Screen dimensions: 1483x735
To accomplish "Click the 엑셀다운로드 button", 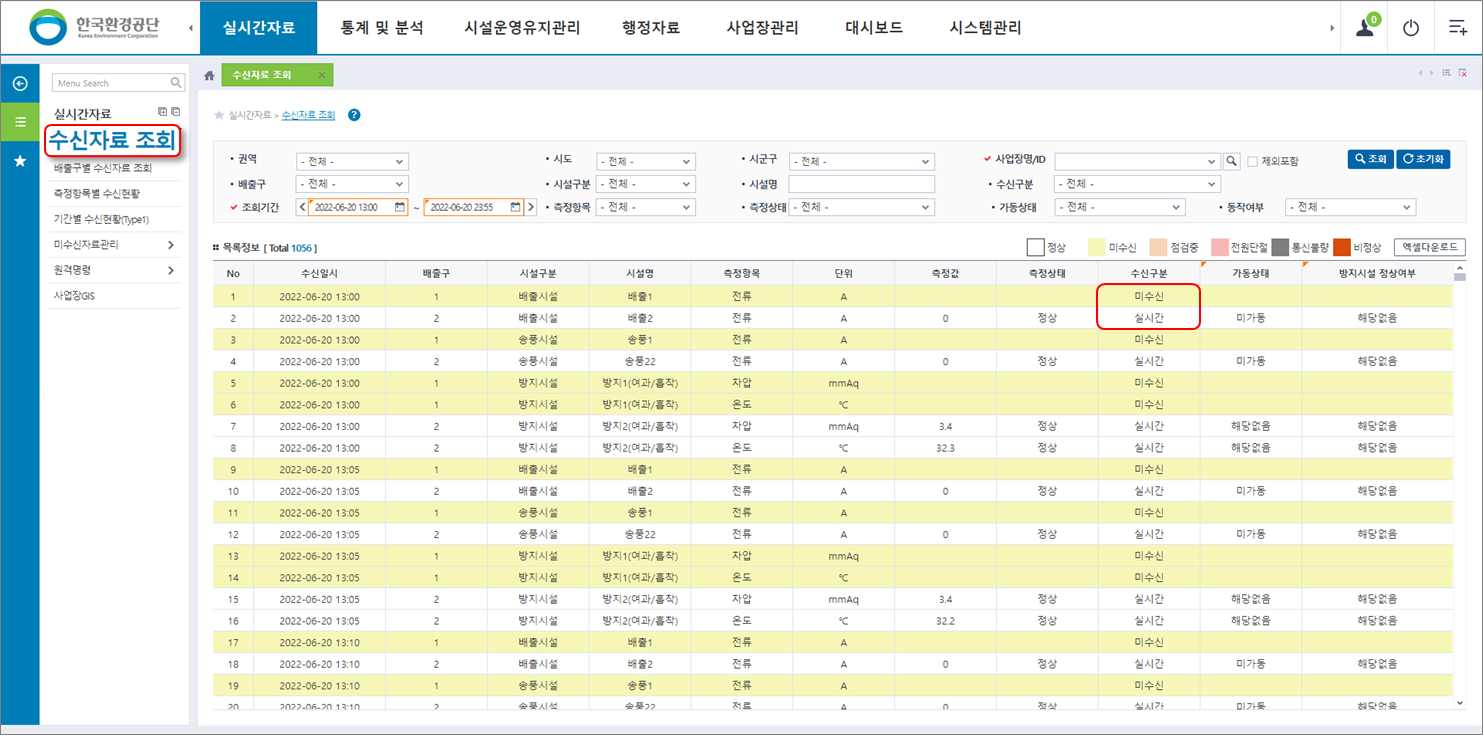I will tap(1430, 246).
